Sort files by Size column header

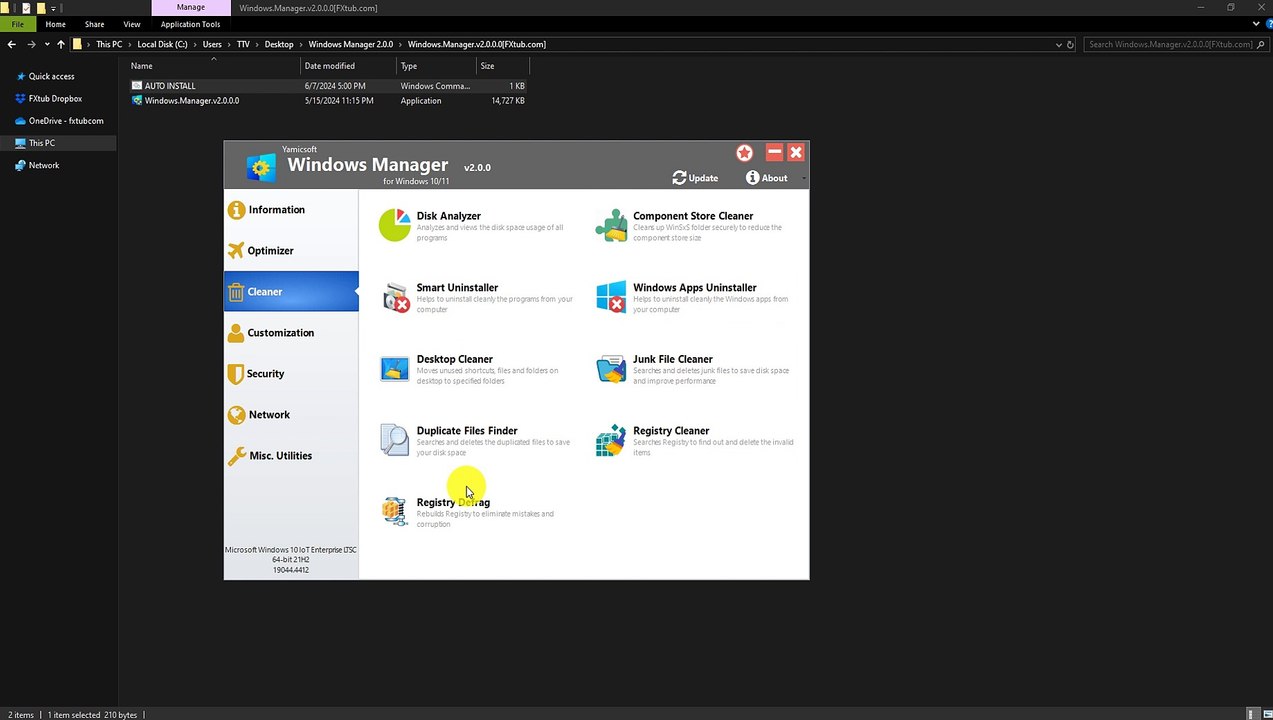502,66
